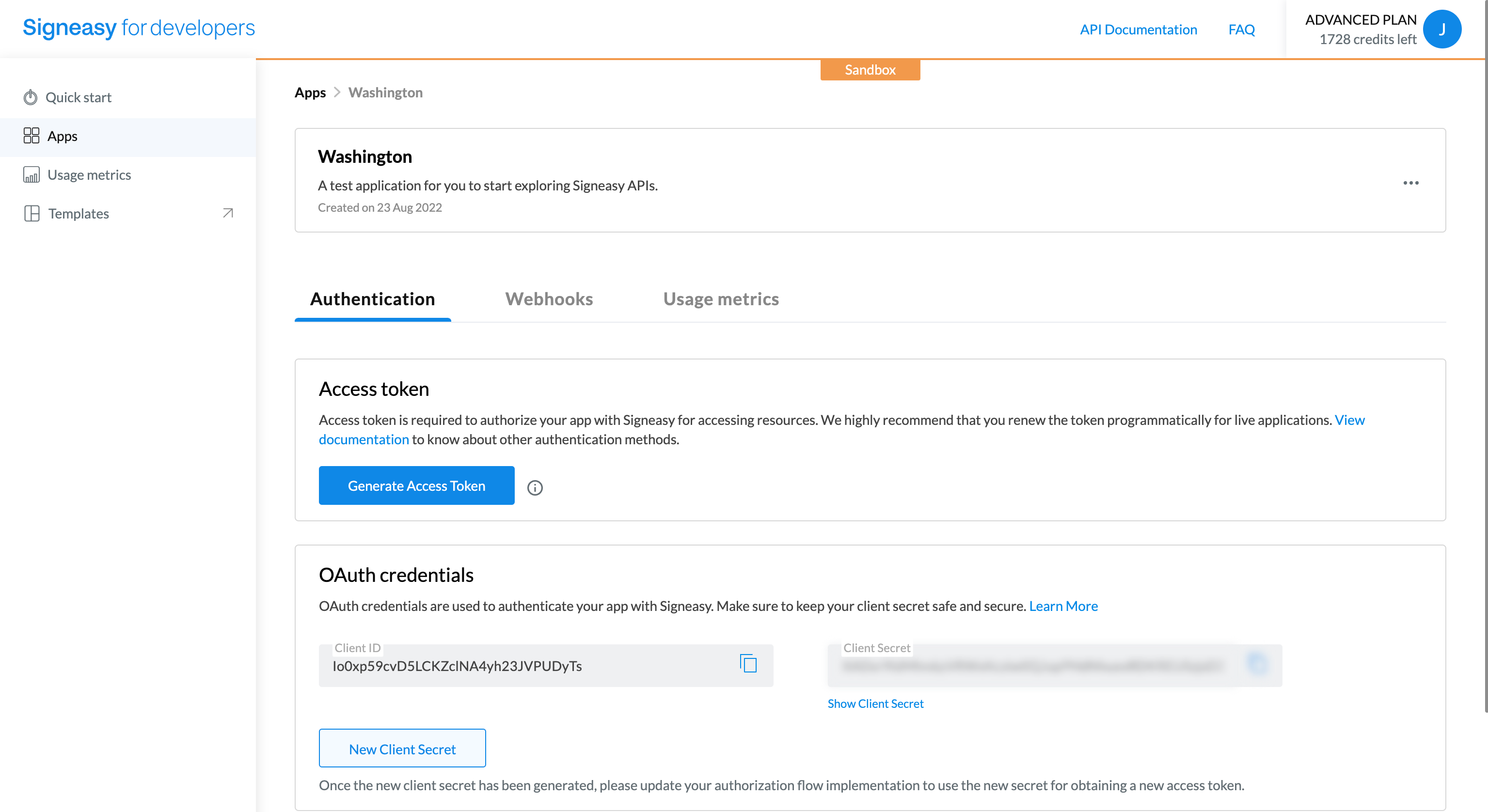The width and height of the screenshot is (1488, 812).
Task: Click 'Created on 23 Aug 2022' text
Action: coord(380,207)
